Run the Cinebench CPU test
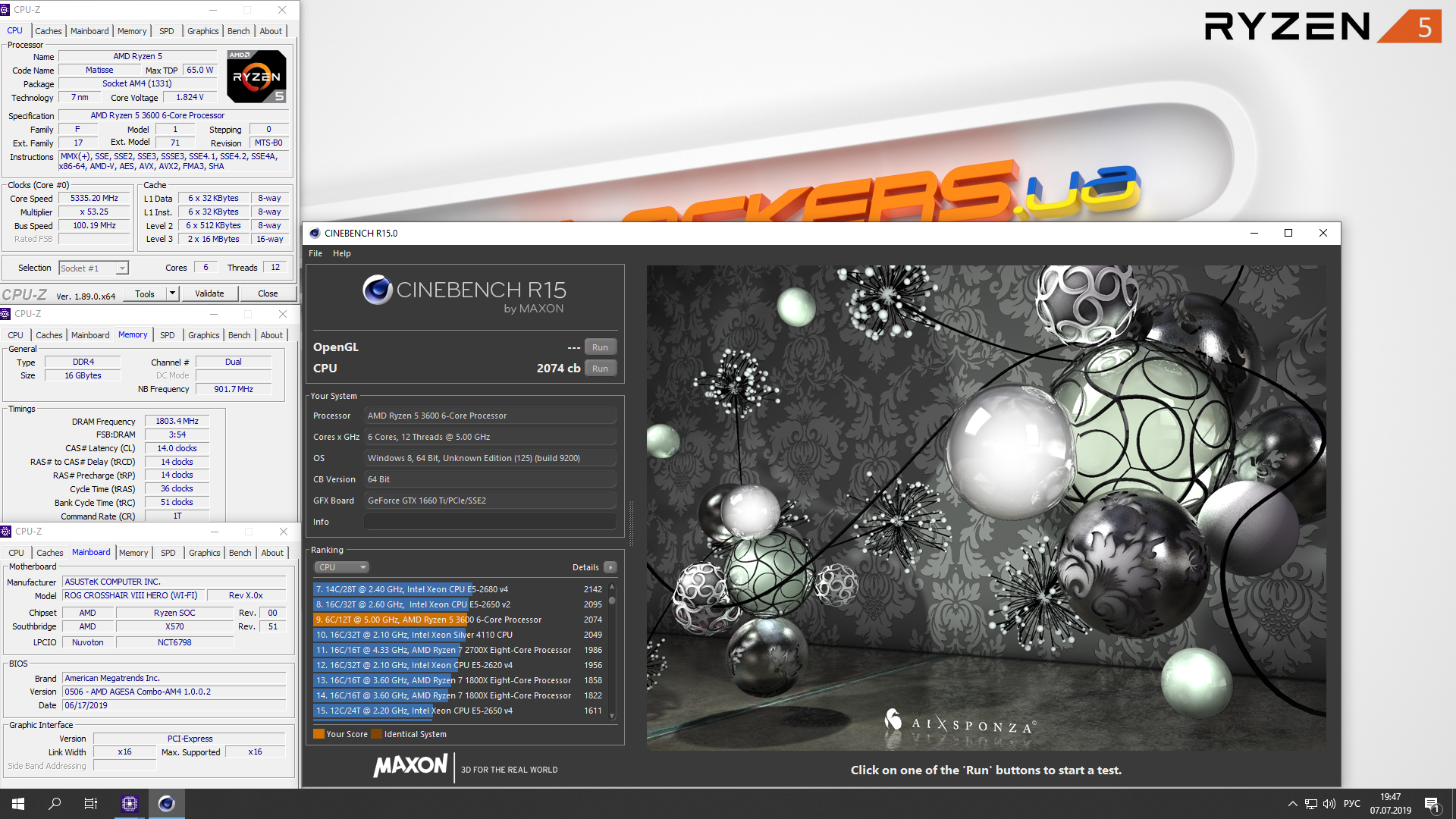The image size is (1456, 819). 600,369
